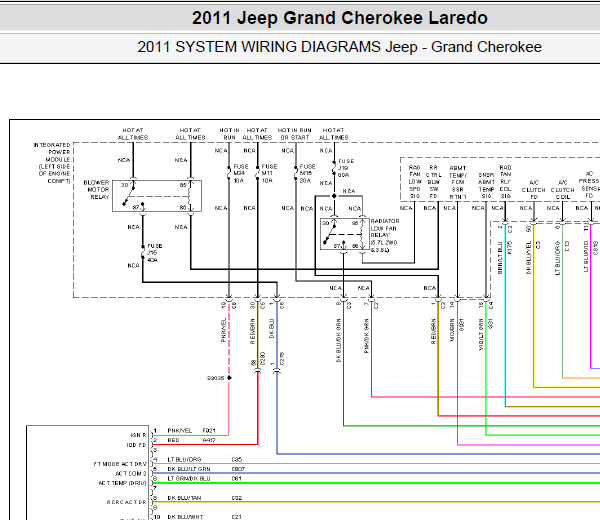Click the 'FUSE J15 40A' label
This screenshot has height=520, width=600.
154,253
